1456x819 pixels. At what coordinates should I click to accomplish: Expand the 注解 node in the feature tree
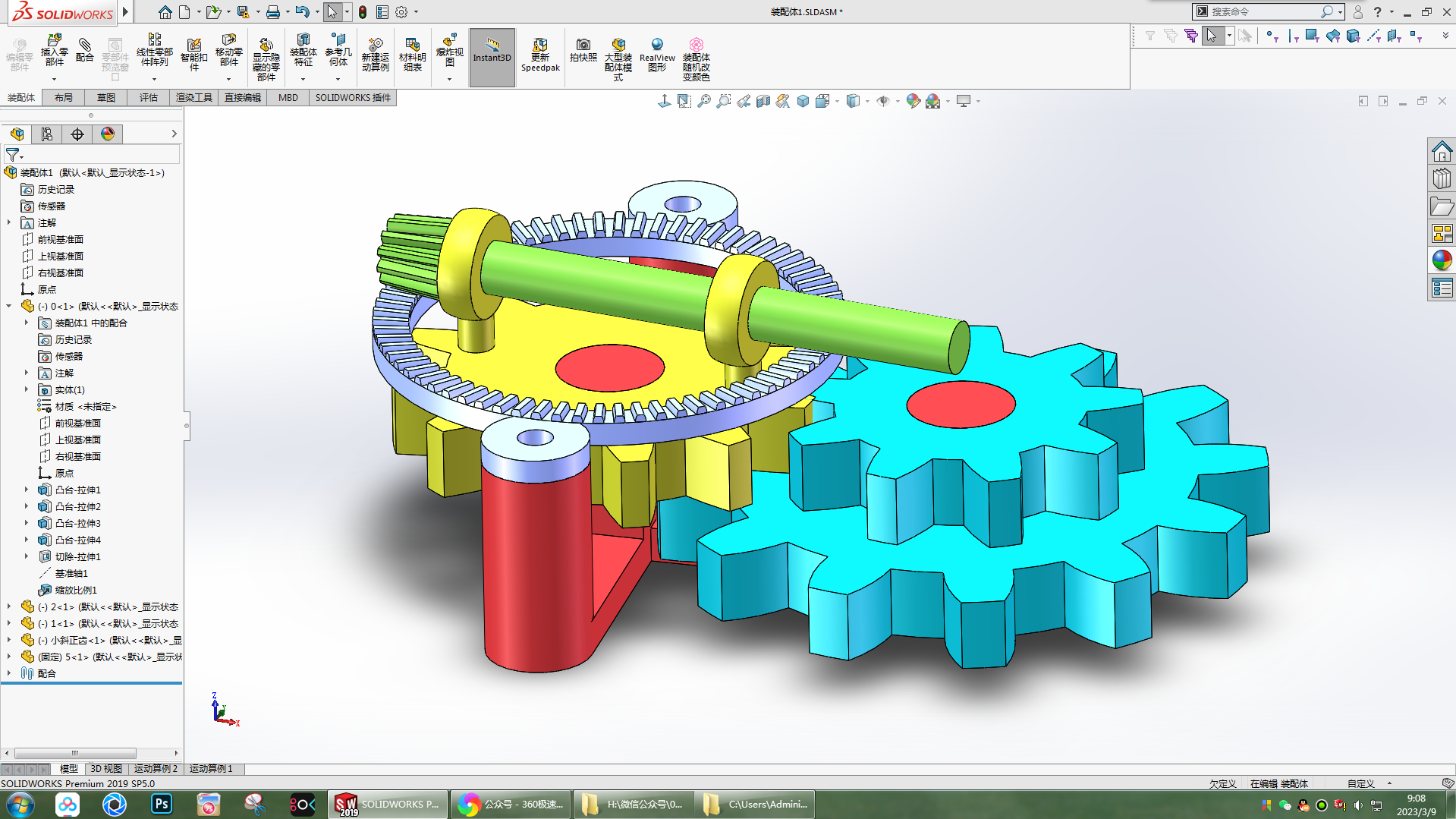(x=9, y=222)
